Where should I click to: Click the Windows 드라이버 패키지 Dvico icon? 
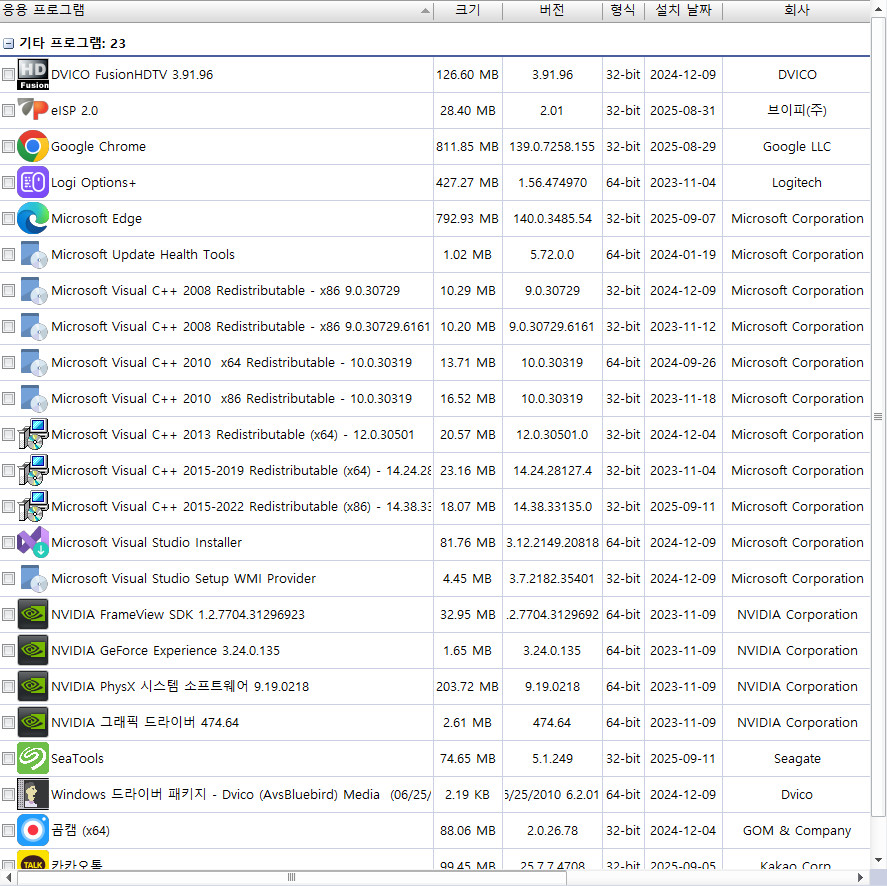point(33,794)
